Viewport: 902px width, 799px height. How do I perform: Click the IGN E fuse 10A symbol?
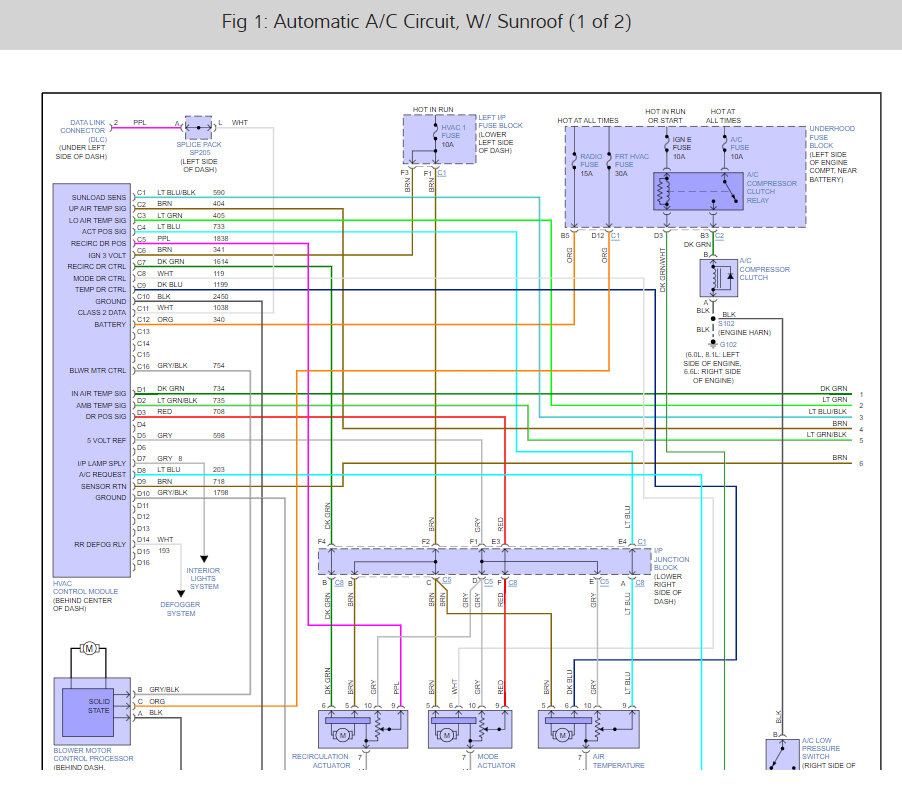[667, 144]
